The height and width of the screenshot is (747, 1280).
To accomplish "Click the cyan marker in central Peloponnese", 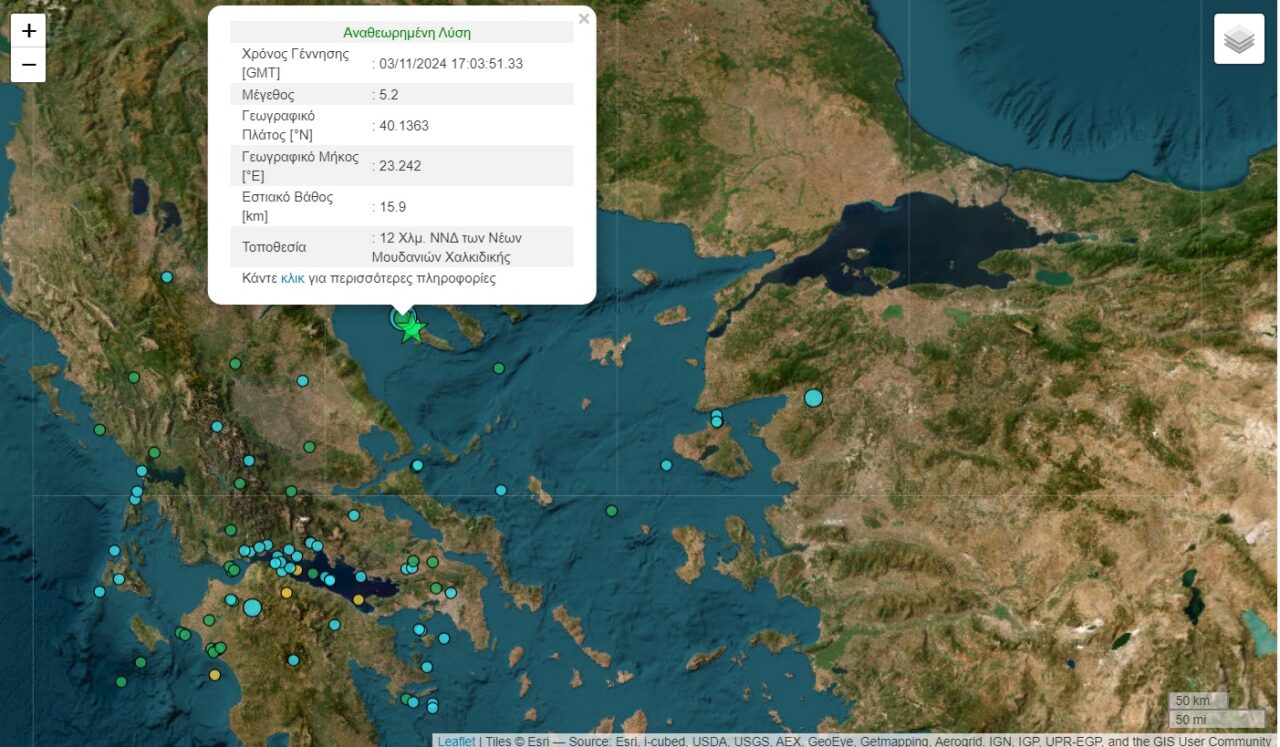I will pos(293,660).
